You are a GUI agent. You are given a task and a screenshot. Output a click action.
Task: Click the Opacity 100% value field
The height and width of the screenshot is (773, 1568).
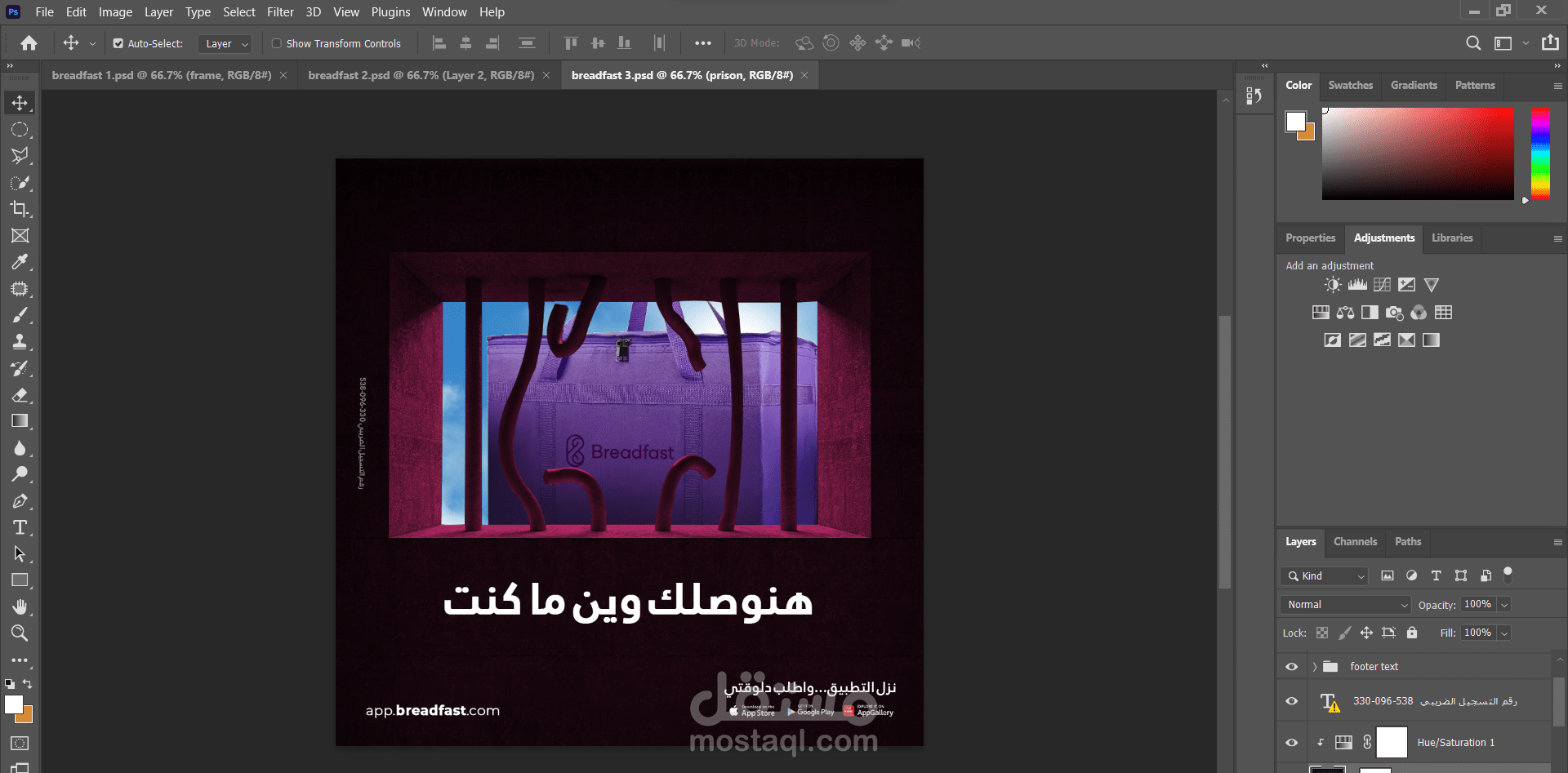click(1478, 605)
